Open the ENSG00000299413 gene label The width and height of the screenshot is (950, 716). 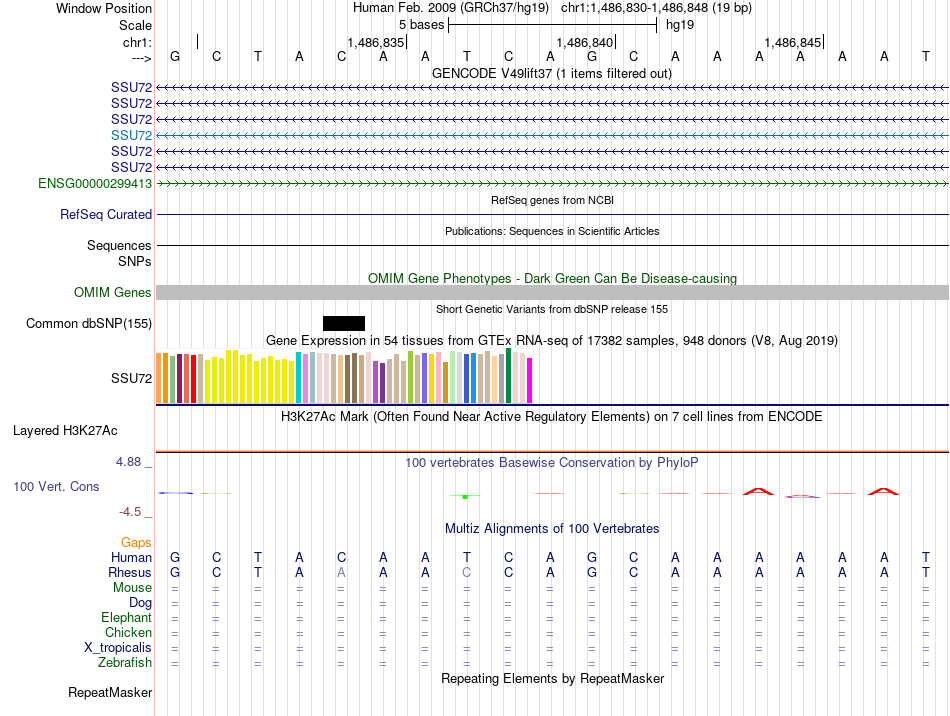95,183
